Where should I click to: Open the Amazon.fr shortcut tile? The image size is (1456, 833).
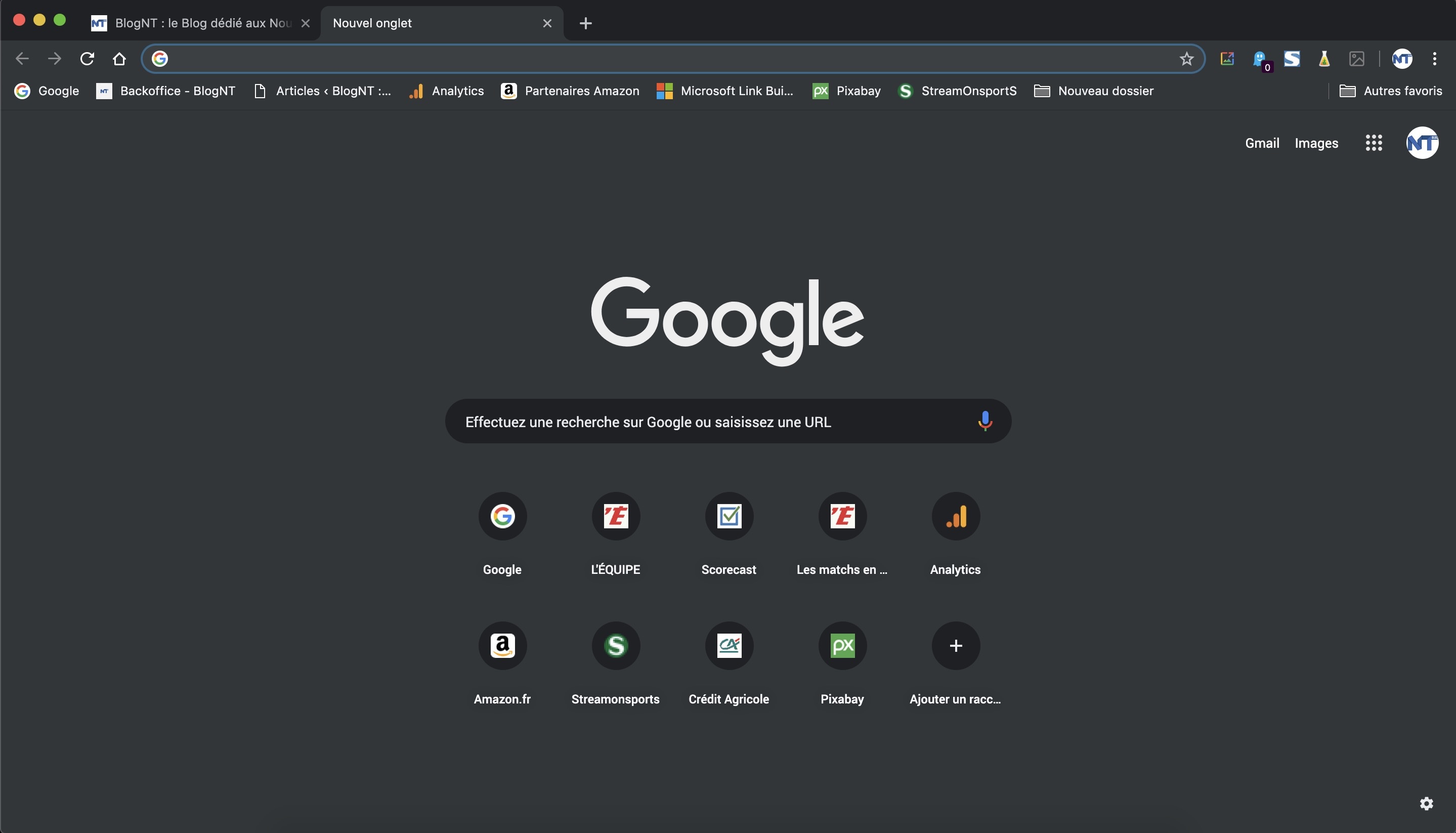[x=502, y=645]
